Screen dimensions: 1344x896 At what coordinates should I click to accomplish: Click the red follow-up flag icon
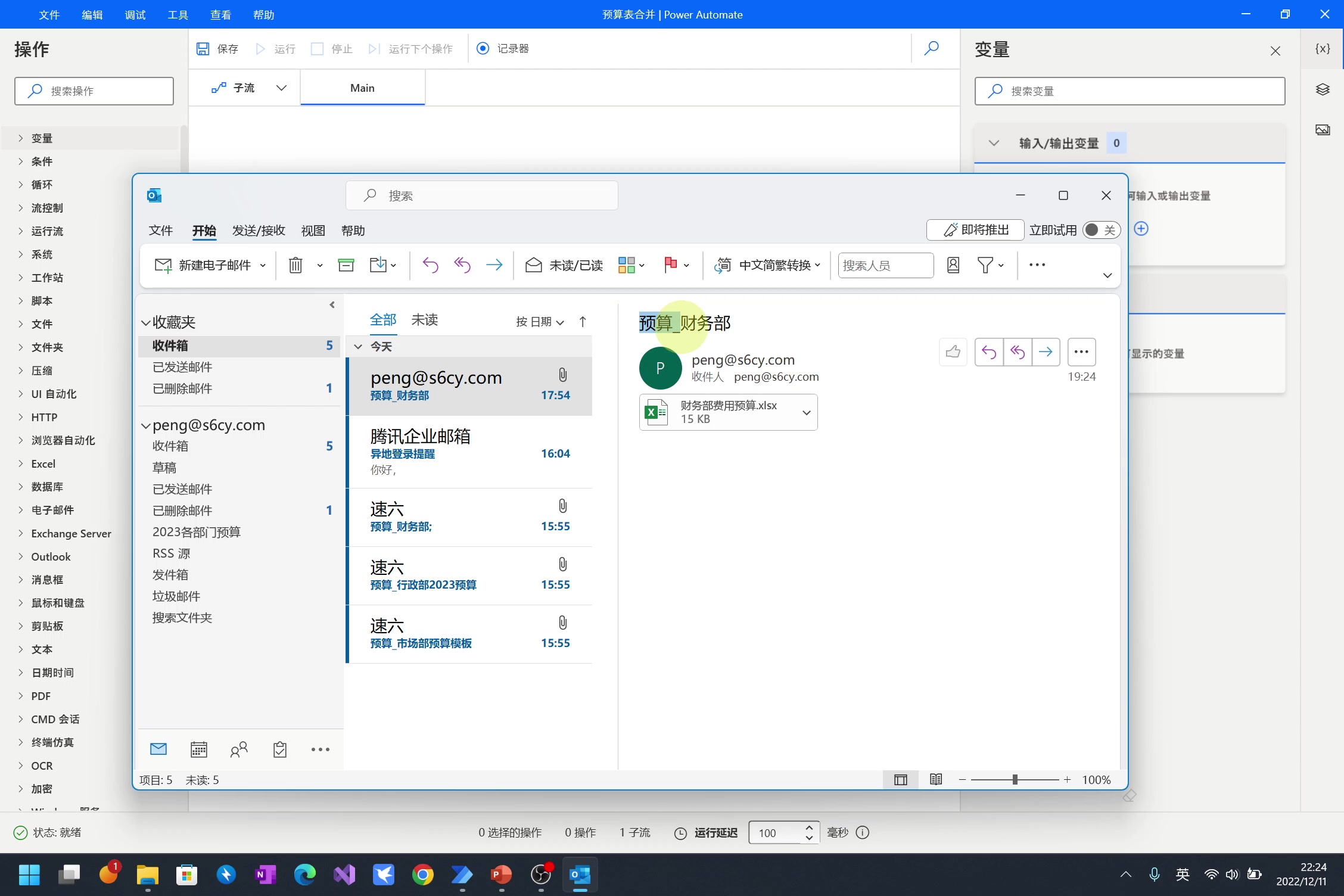tap(670, 265)
